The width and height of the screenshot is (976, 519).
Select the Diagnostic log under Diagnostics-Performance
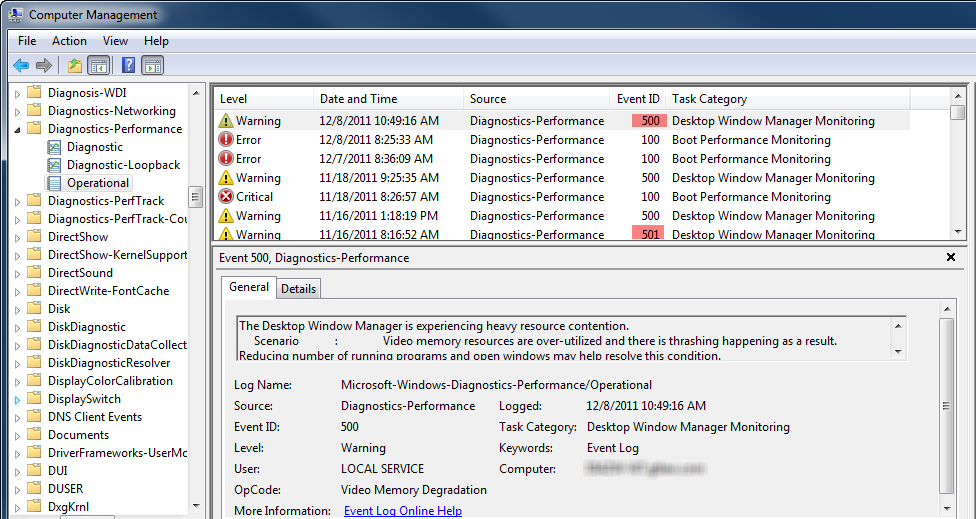click(95, 147)
